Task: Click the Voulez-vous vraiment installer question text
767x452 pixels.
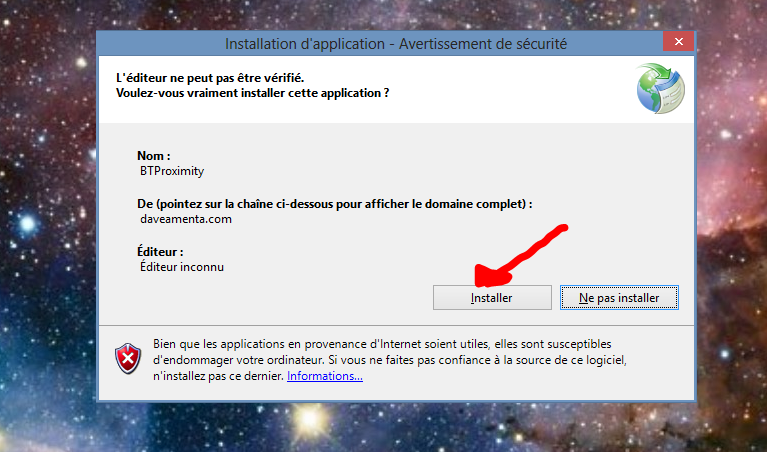Action: click(252, 93)
